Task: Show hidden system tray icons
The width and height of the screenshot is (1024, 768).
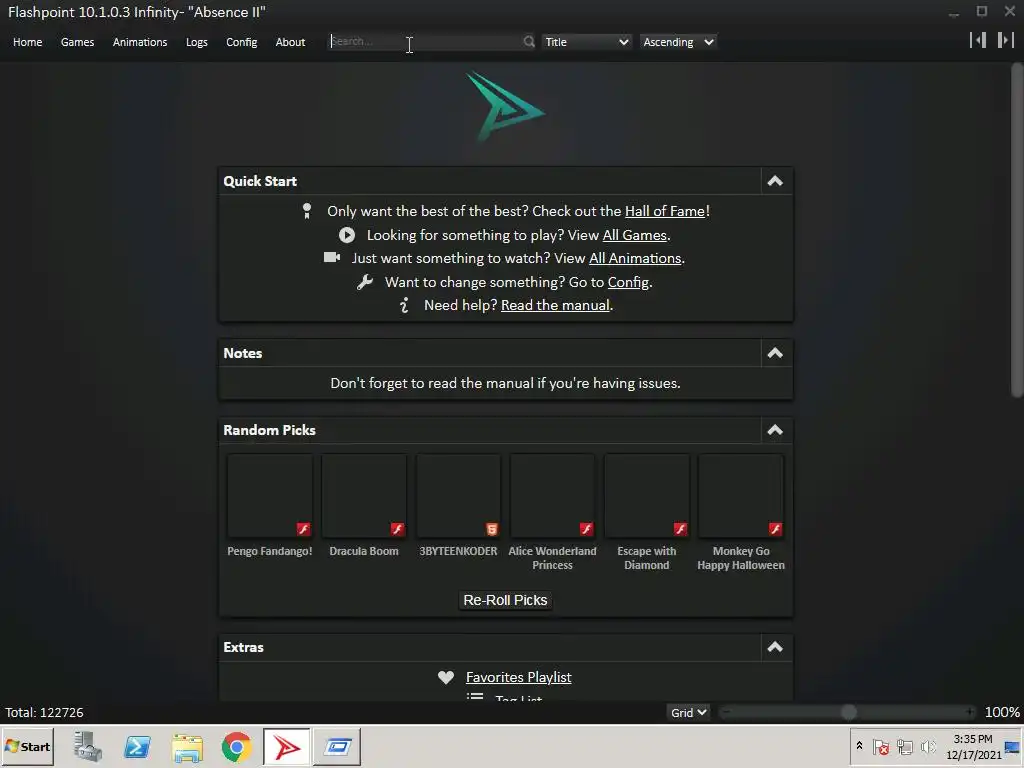Action: click(859, 746)
